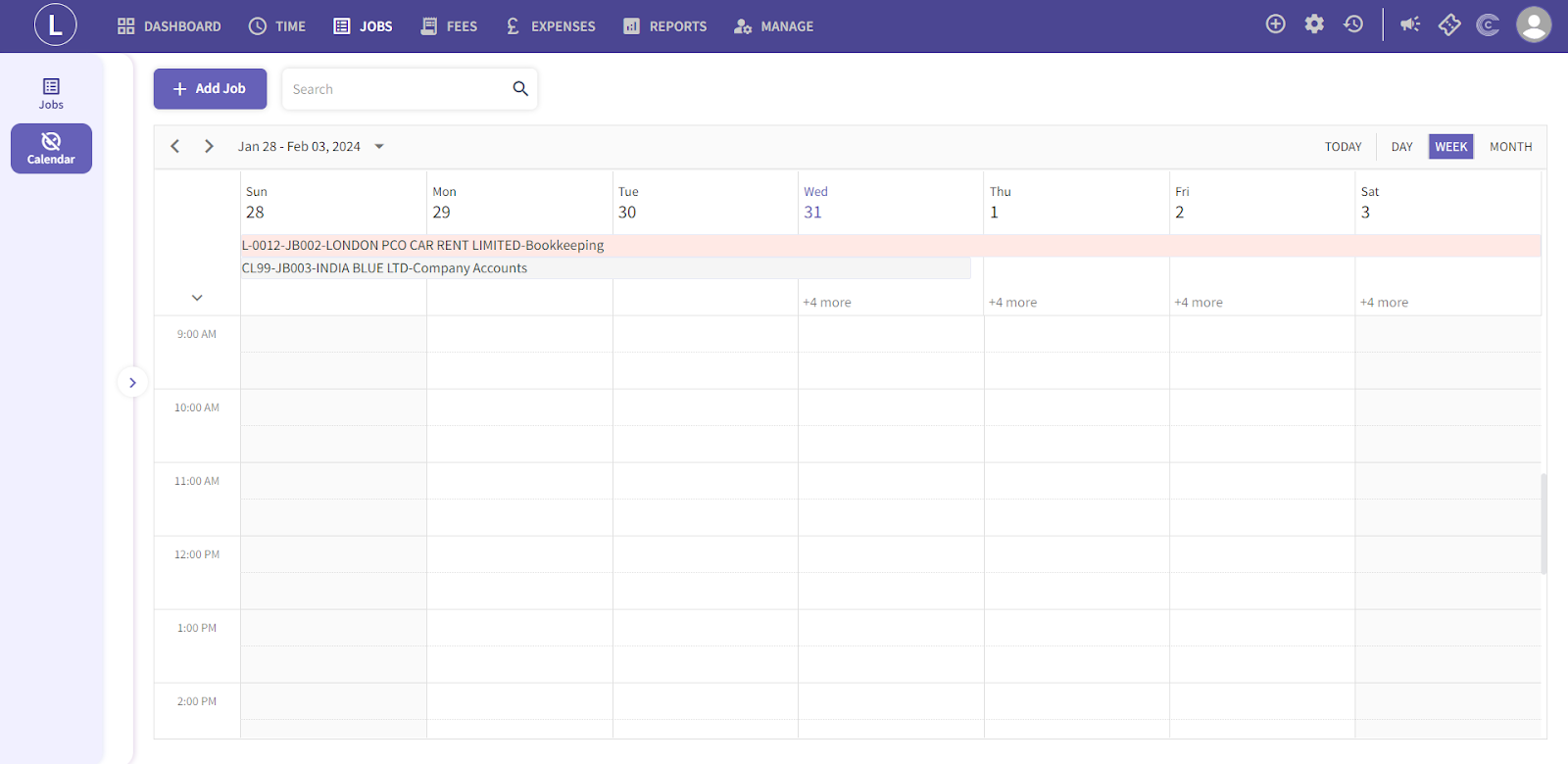Click the 2:00 PM time label
The width and height of the screenshot is (1568, 764).
coord(197,701)
